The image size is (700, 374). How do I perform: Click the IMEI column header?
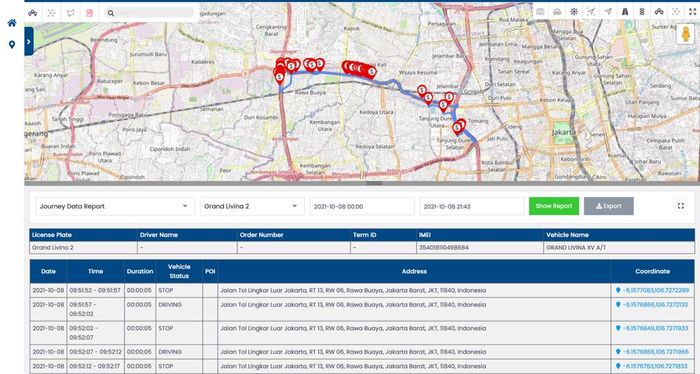pyautogui.click(x=479, y=235)
